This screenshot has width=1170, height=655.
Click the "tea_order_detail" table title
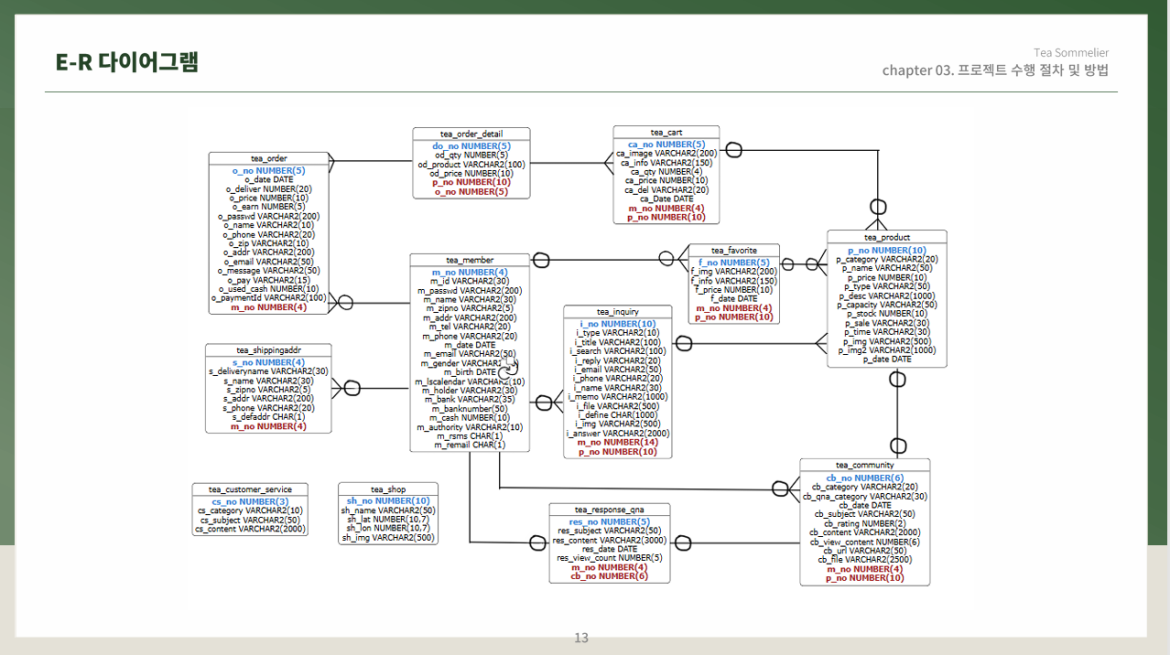[x=472, y=134]
